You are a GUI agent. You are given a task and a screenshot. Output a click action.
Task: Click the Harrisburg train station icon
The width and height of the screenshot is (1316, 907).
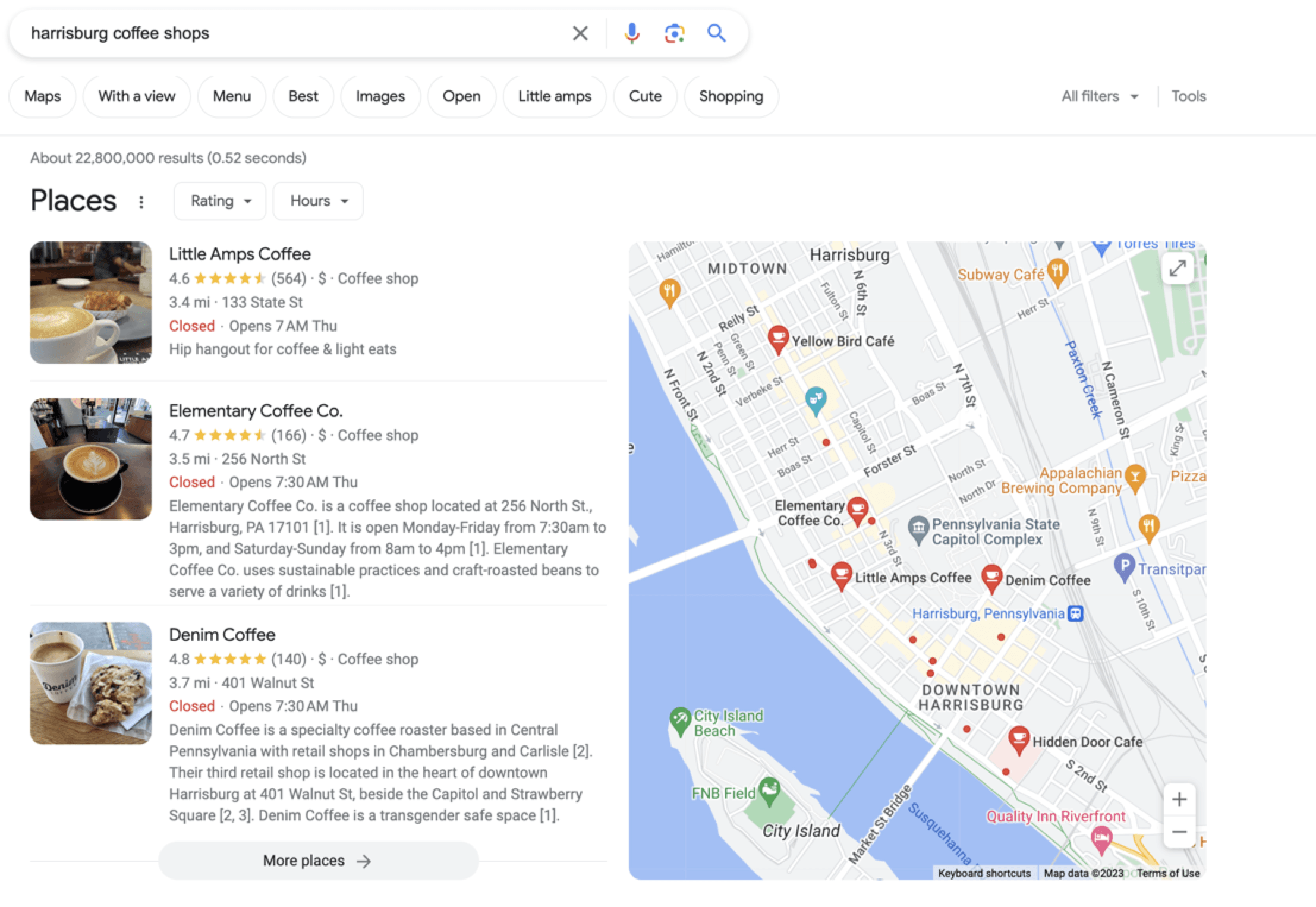pyautogui.click(x=1075, y=613)
